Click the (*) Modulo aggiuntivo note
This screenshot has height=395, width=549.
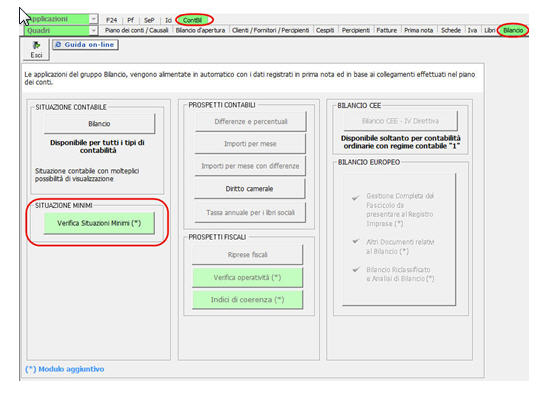click(x=65, y=369)
